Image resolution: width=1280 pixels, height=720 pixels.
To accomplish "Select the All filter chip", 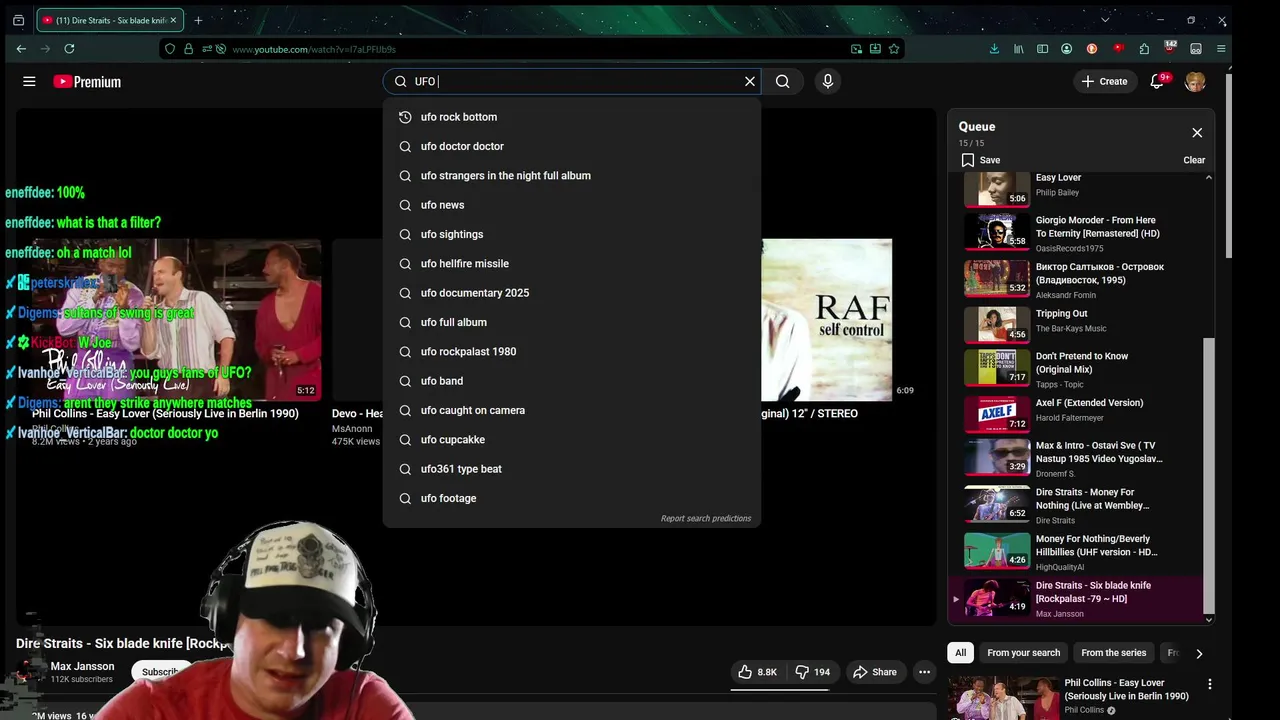I will (960, 653).
